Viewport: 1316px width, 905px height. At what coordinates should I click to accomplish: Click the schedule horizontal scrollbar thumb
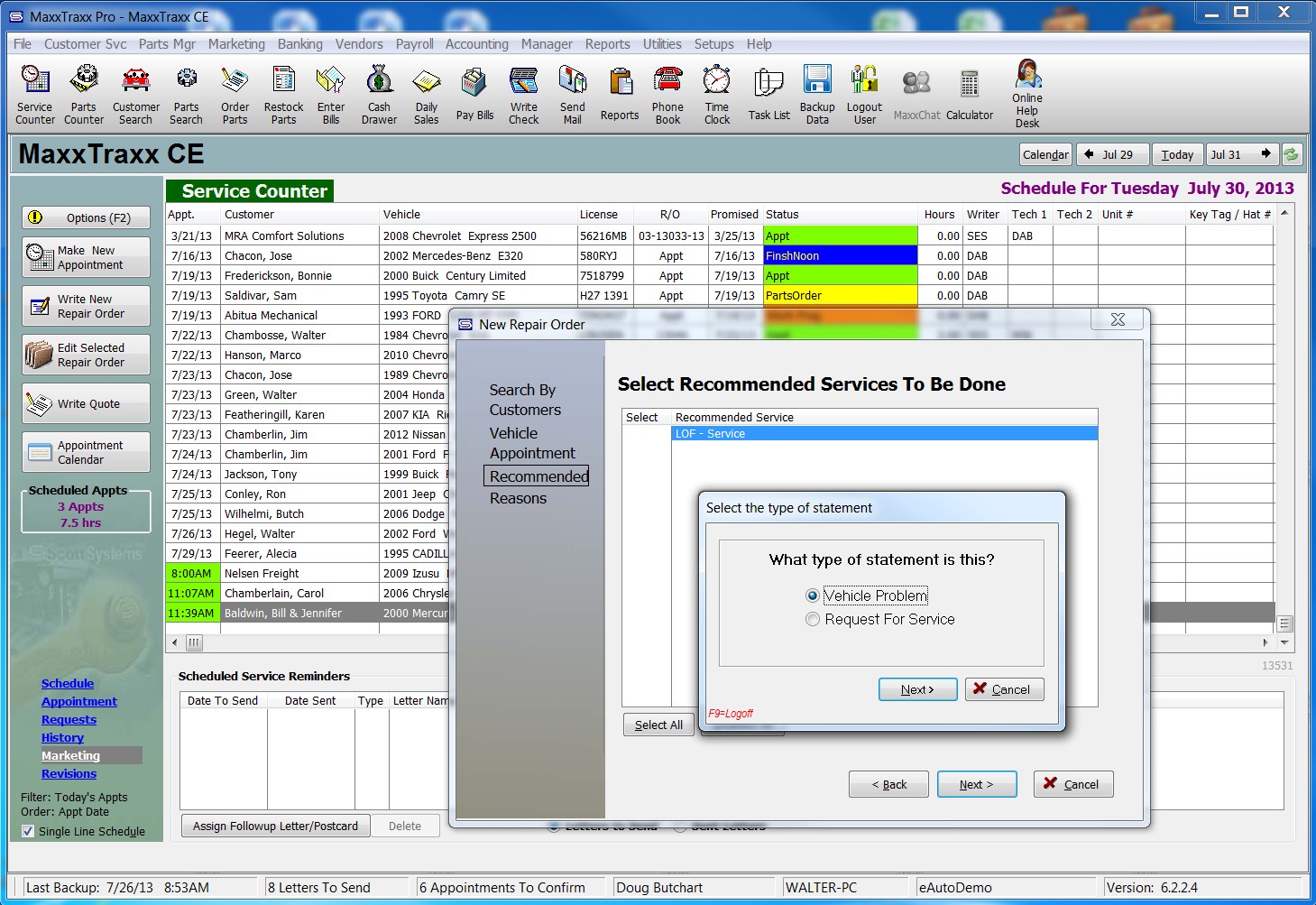point(194,642)
